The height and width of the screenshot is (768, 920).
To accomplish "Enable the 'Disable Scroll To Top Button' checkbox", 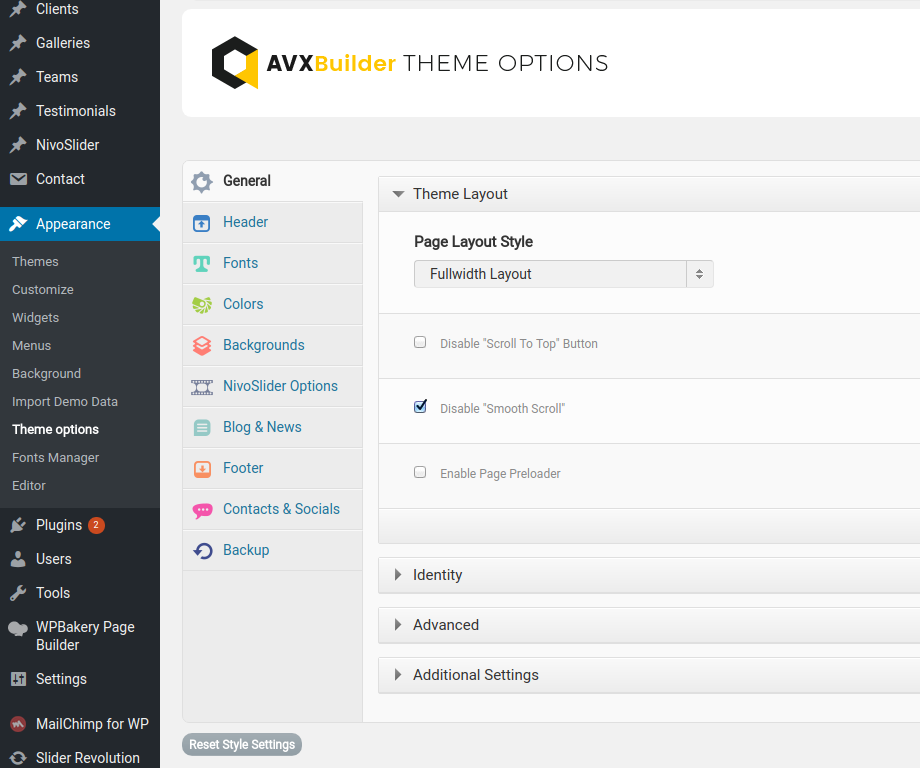I will click(420, 341).
